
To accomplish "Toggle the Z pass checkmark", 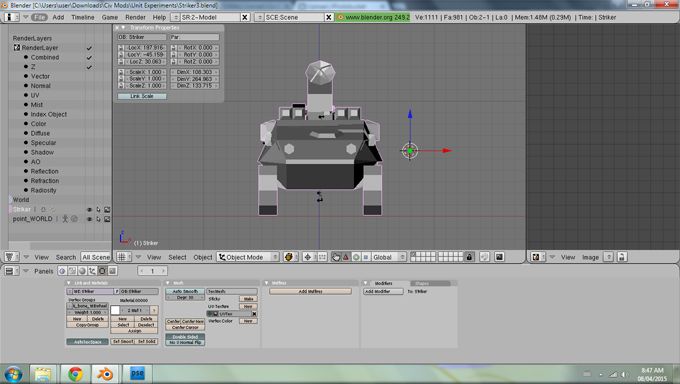I will click(89, 67).
